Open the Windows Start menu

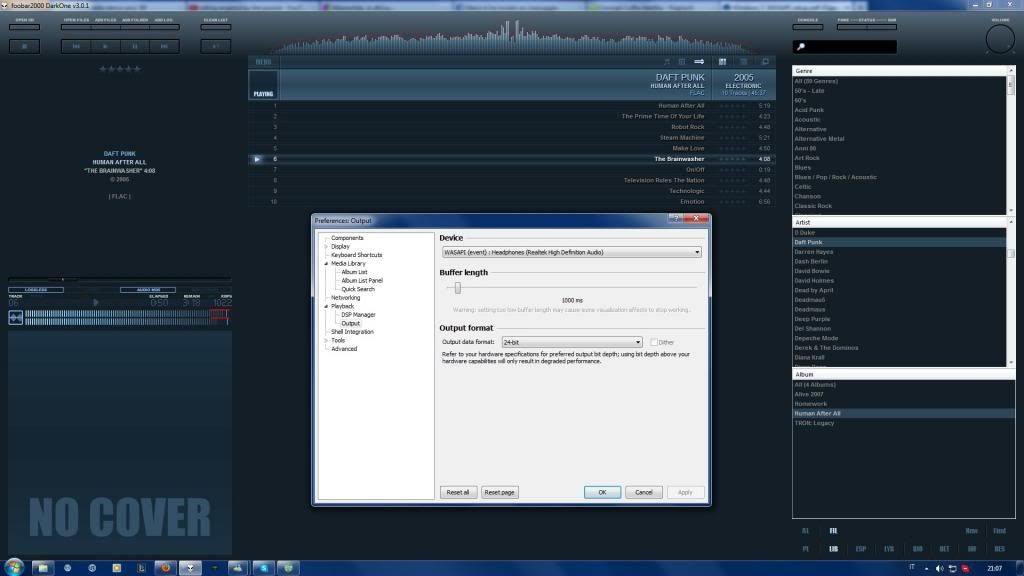[x=14, y=567]
